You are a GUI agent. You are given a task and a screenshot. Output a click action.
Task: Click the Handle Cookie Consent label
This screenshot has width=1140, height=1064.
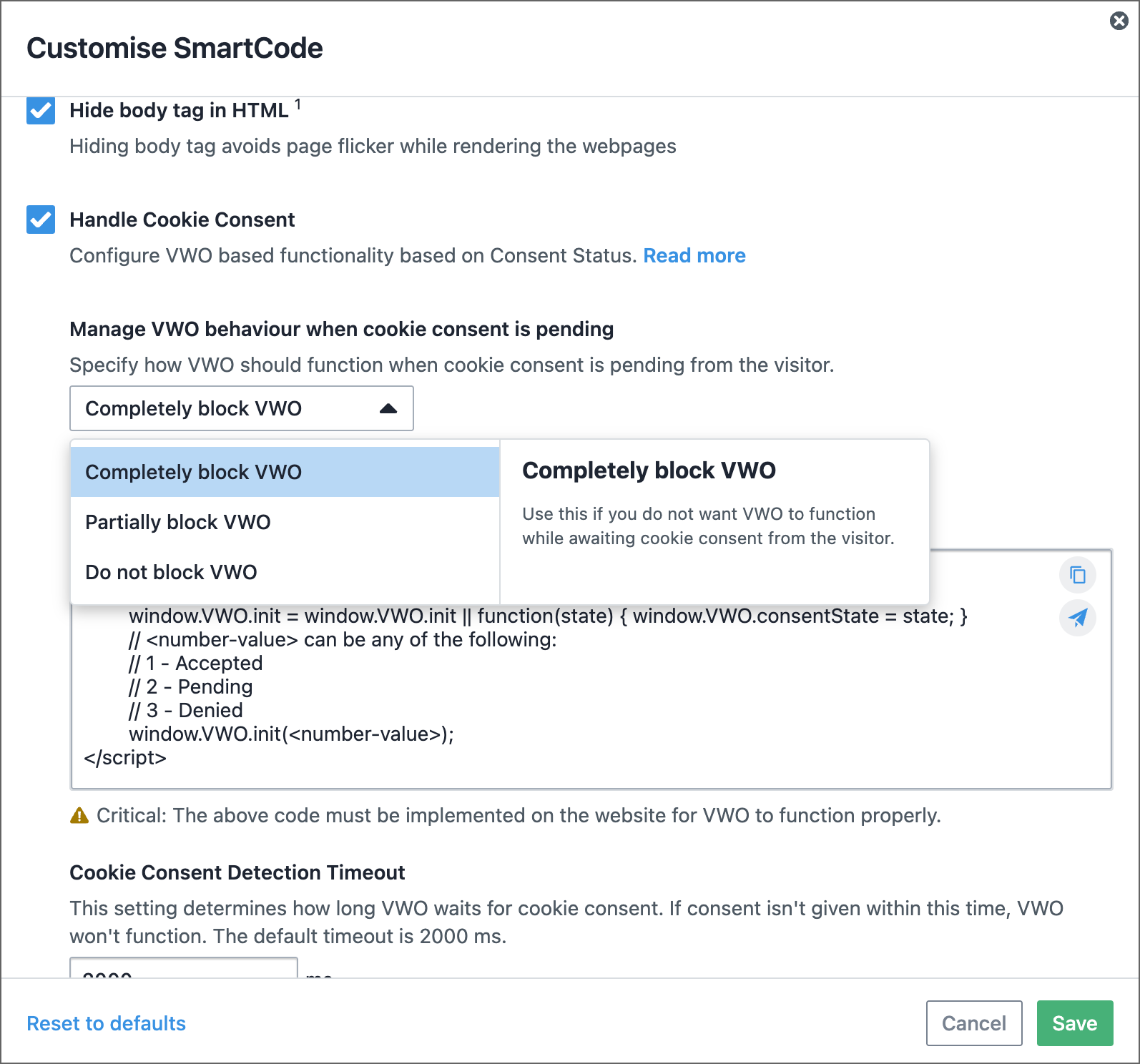pyautogui.click(x=182, y=220)
